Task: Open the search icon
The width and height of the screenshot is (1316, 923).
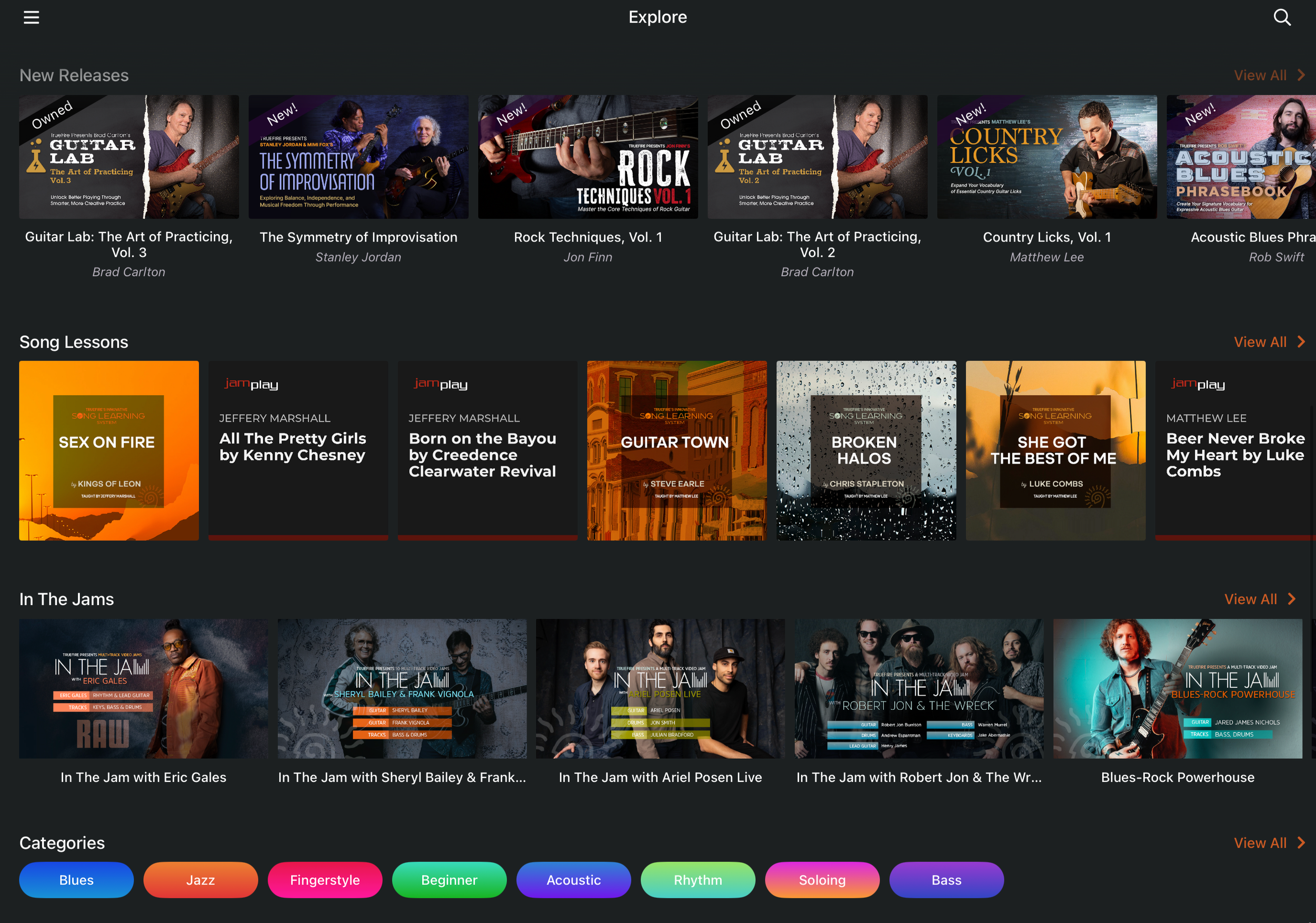Action: 1282,17
